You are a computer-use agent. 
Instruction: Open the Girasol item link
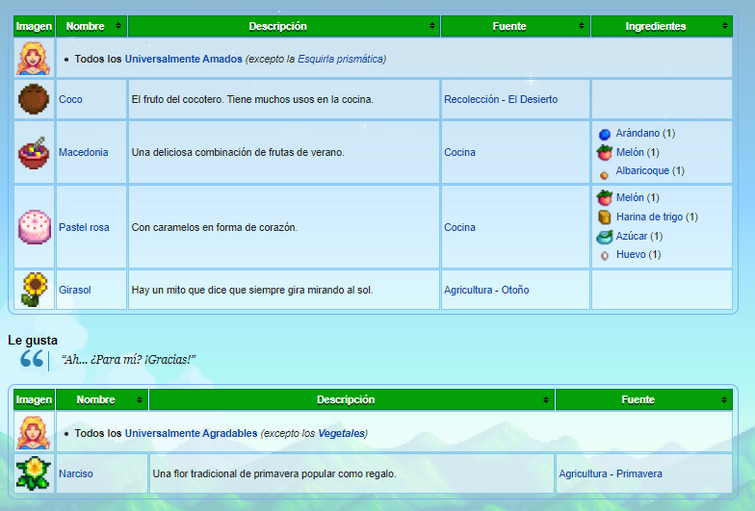click(75, 290)
